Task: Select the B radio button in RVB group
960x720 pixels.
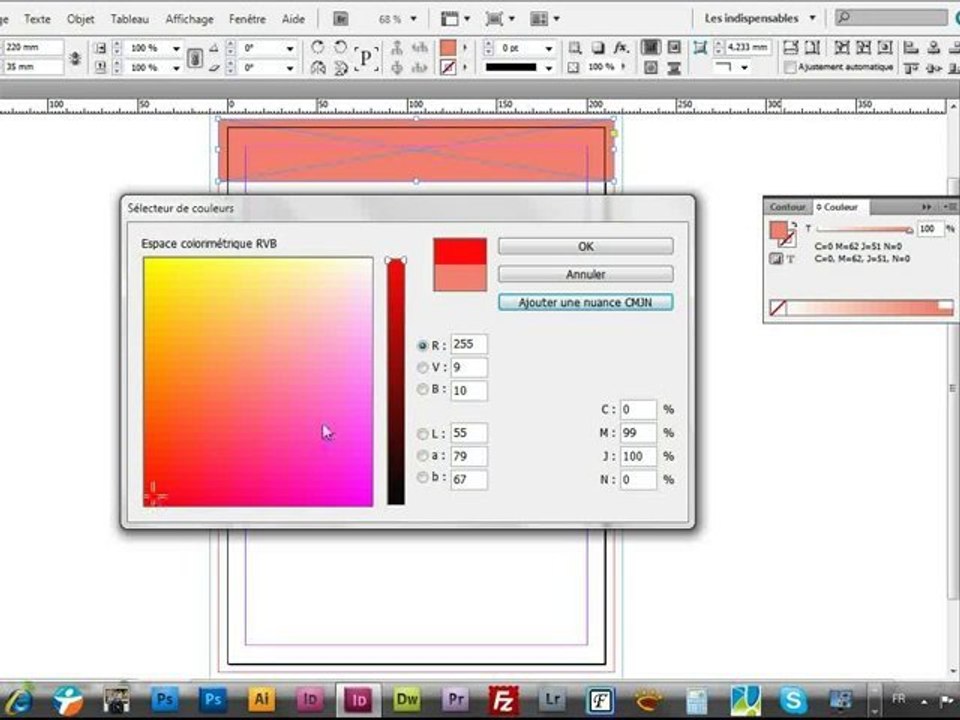Action: 422,389
